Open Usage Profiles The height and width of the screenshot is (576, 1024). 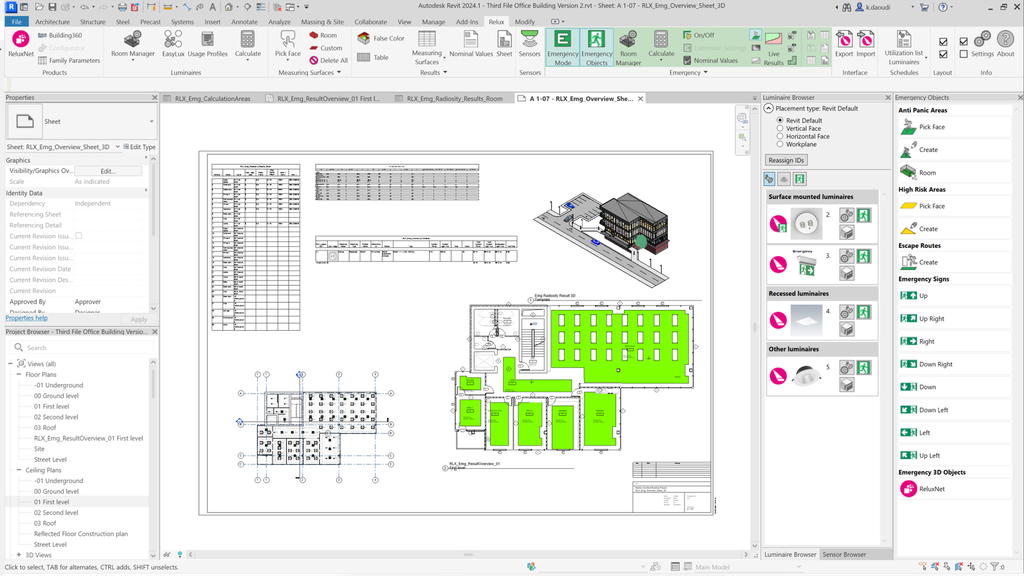point(208,44)
